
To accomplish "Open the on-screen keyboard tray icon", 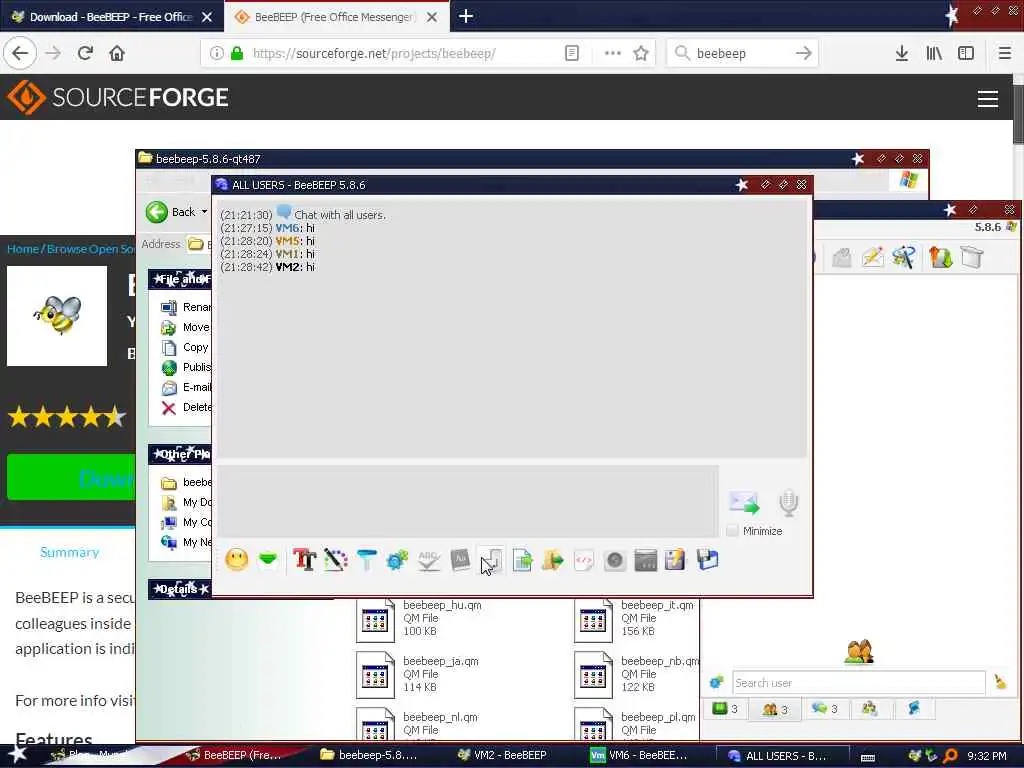I will (x=868, y=756).
